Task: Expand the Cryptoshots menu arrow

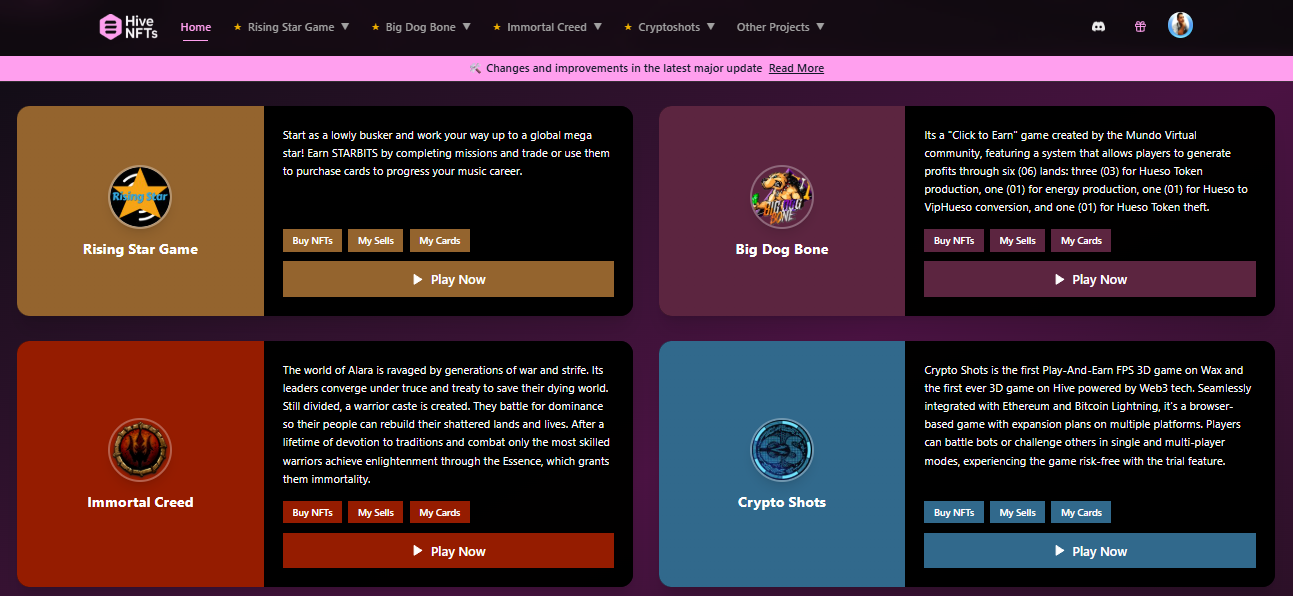Action: coord(712,27)
